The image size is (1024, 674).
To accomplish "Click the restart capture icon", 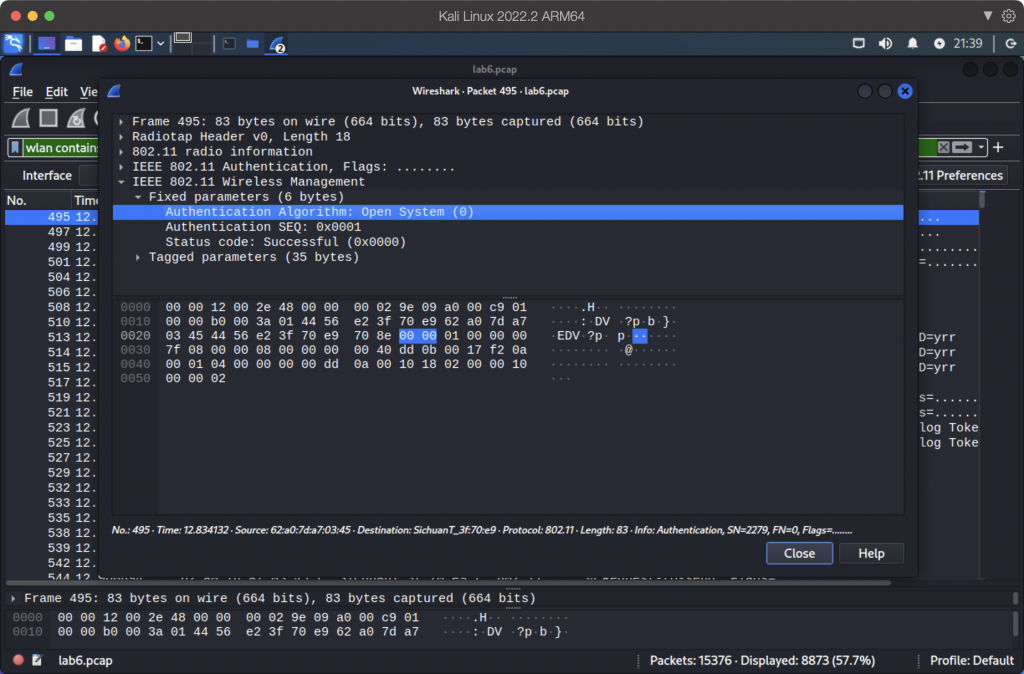I will (x=76, y=118).
